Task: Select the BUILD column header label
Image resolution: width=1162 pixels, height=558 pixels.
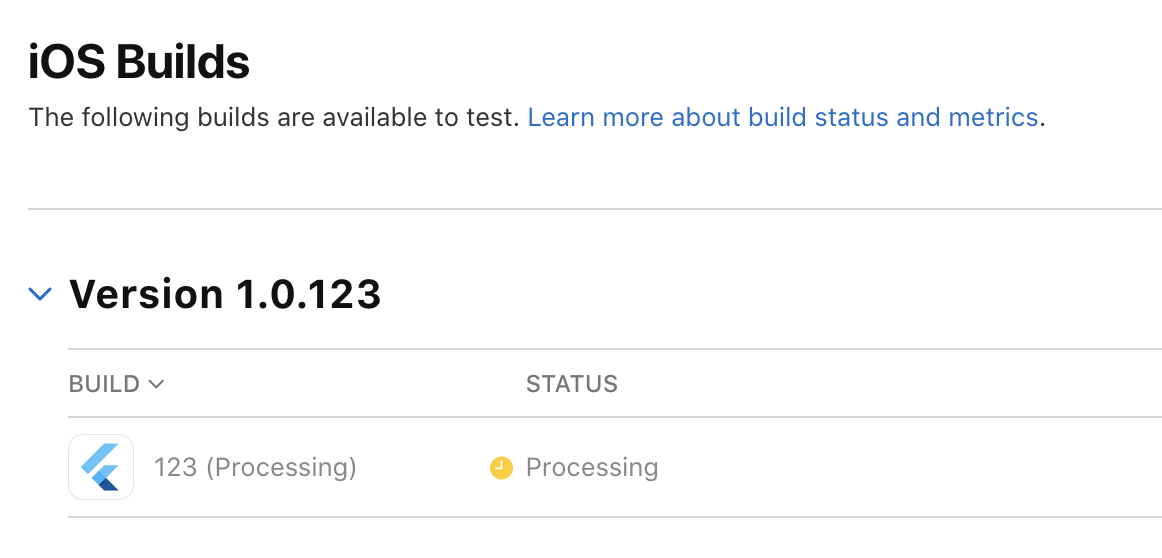Action: pos(104,384)
